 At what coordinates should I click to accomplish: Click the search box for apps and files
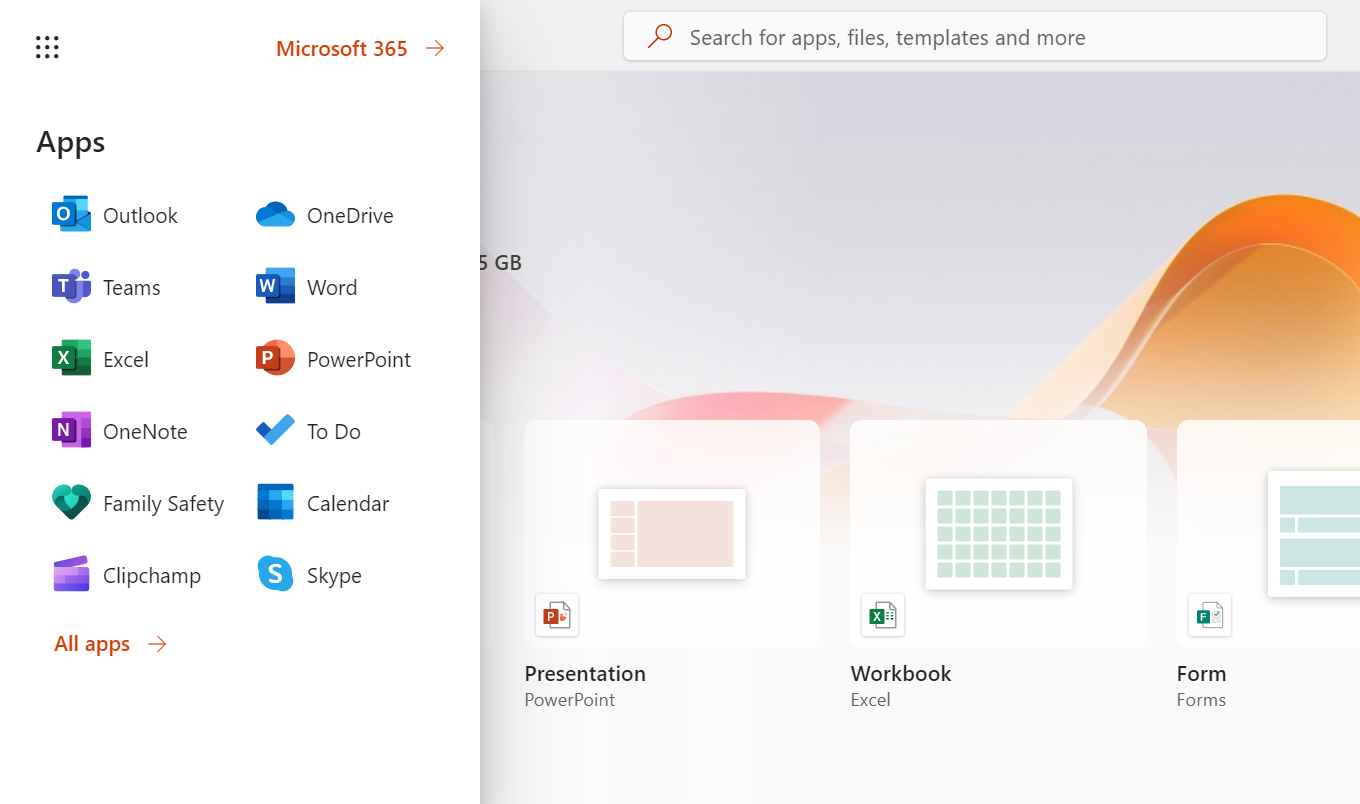point(975,37)
